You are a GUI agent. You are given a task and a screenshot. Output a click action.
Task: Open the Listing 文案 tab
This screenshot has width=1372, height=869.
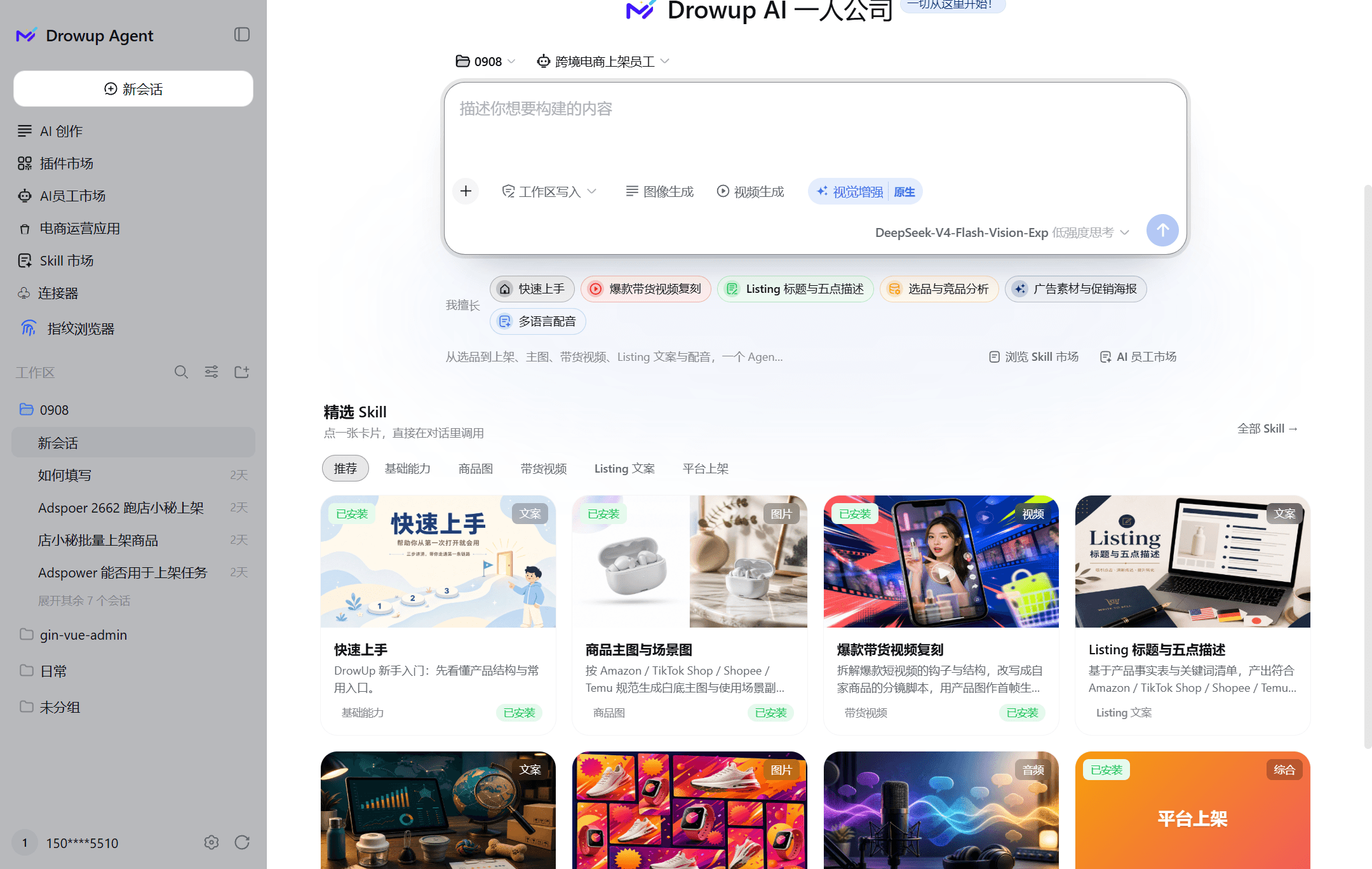pyautogui.click(x=624, y=469)
